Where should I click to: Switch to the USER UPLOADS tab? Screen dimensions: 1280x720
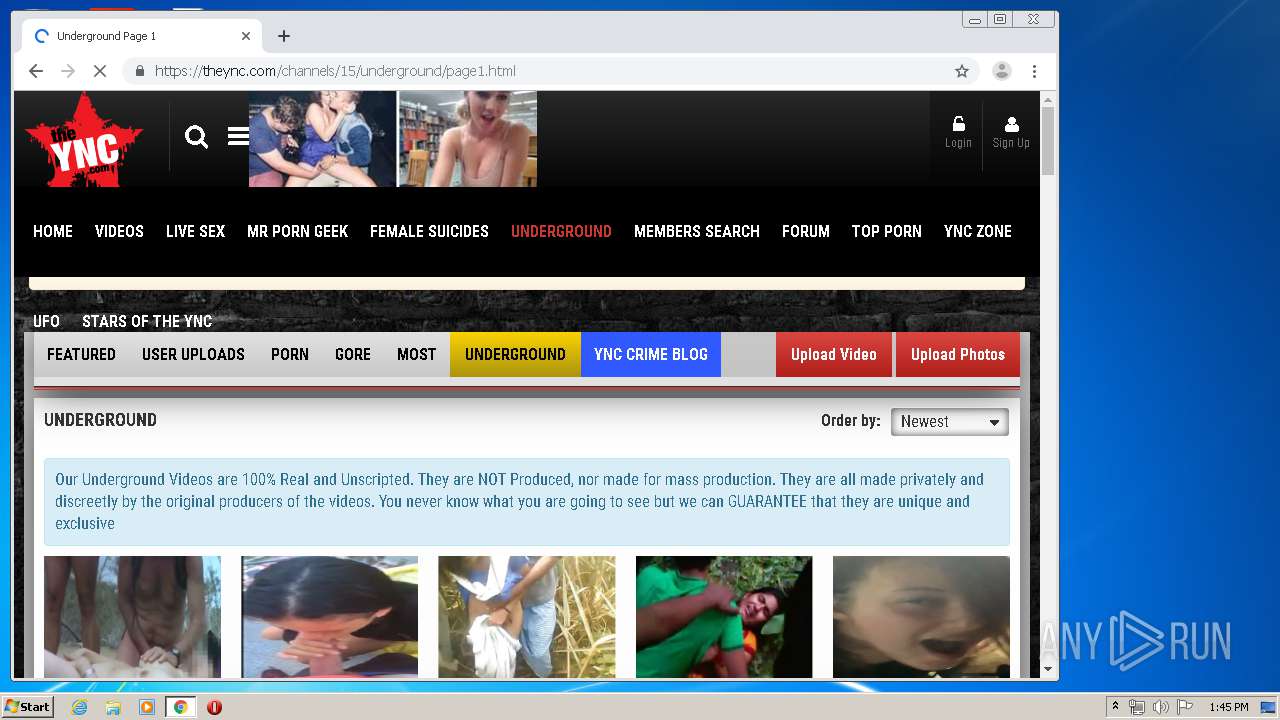click(x=193, y=354)
